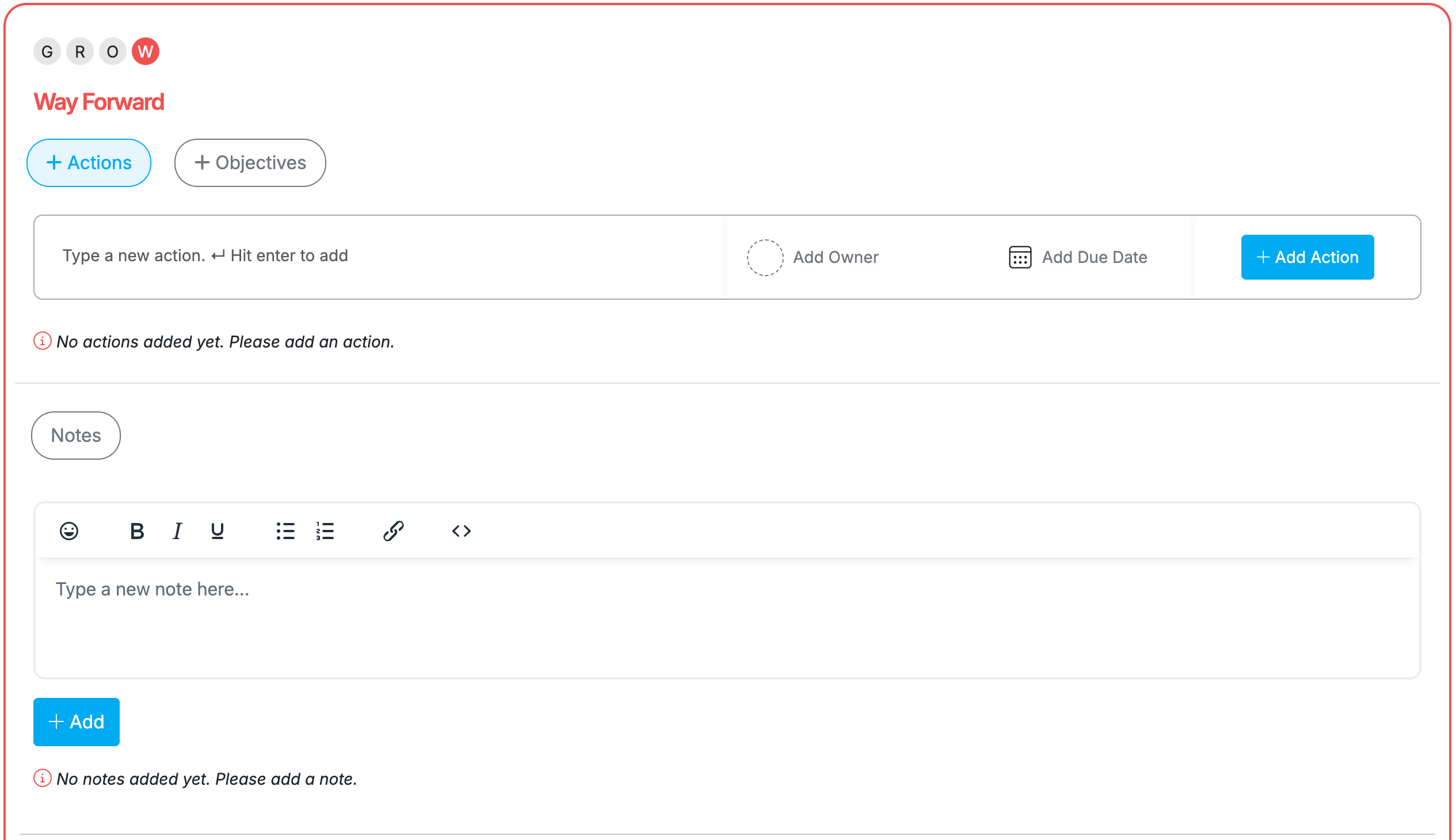This screenshot has width=1456, height=840.
Task: Select the O step circle
Action: 113,52
